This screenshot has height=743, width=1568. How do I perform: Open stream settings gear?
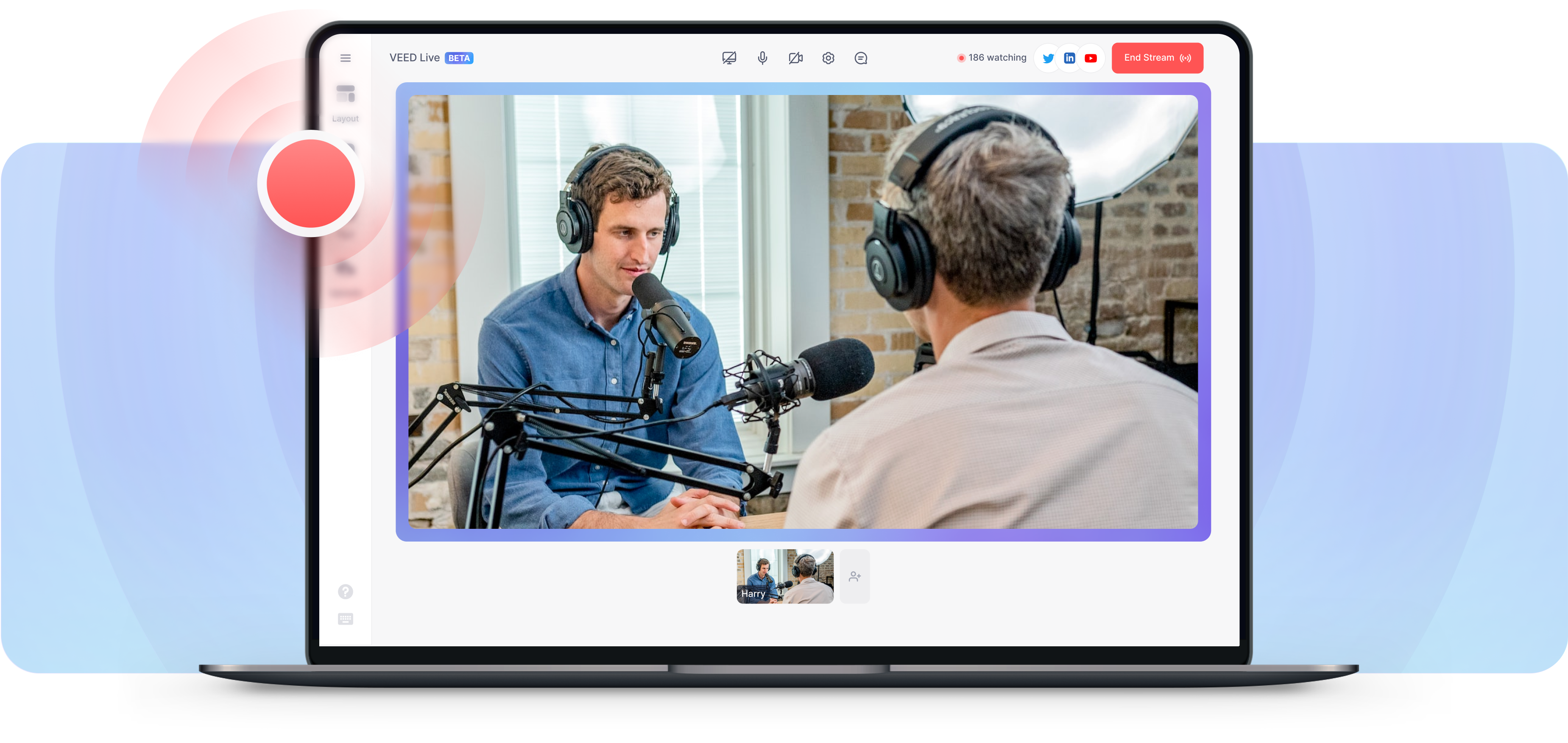click(x=828, y=59)
